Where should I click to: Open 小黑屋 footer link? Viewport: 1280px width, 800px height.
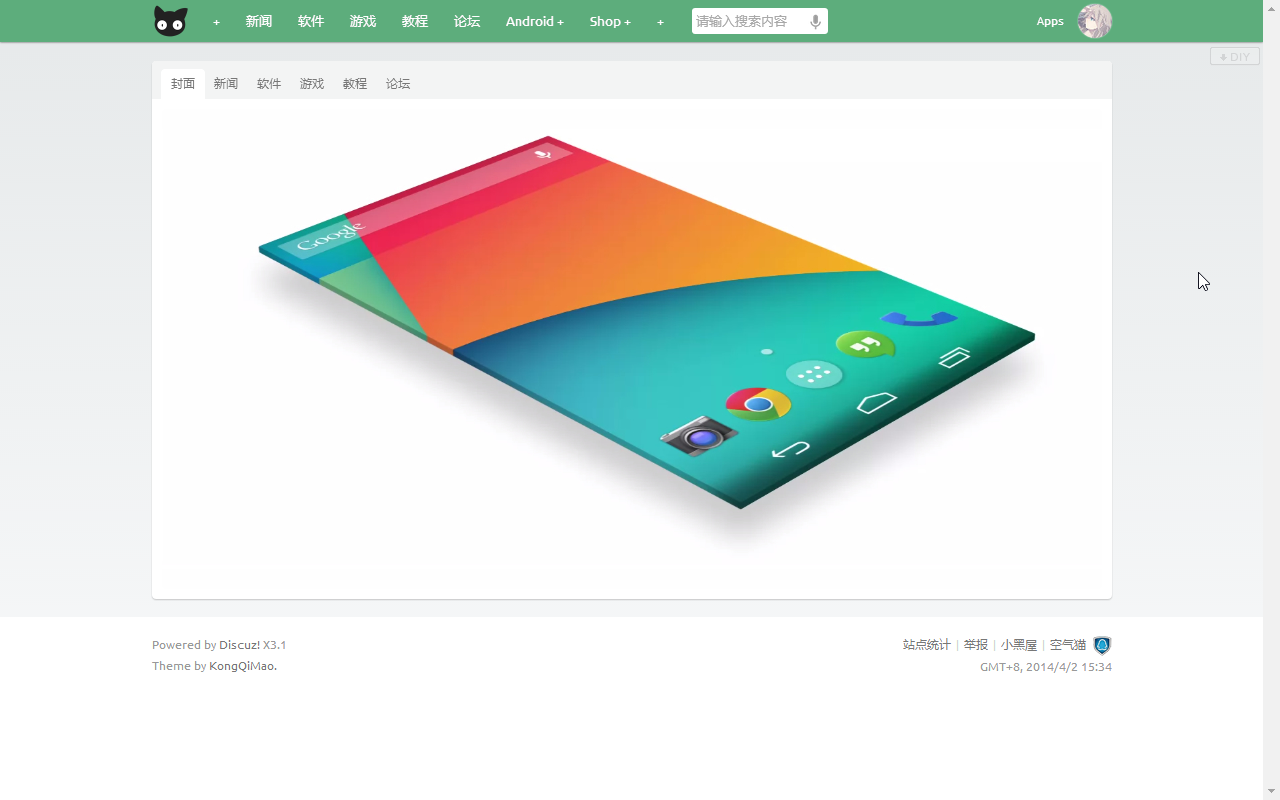coord(1019,645)
